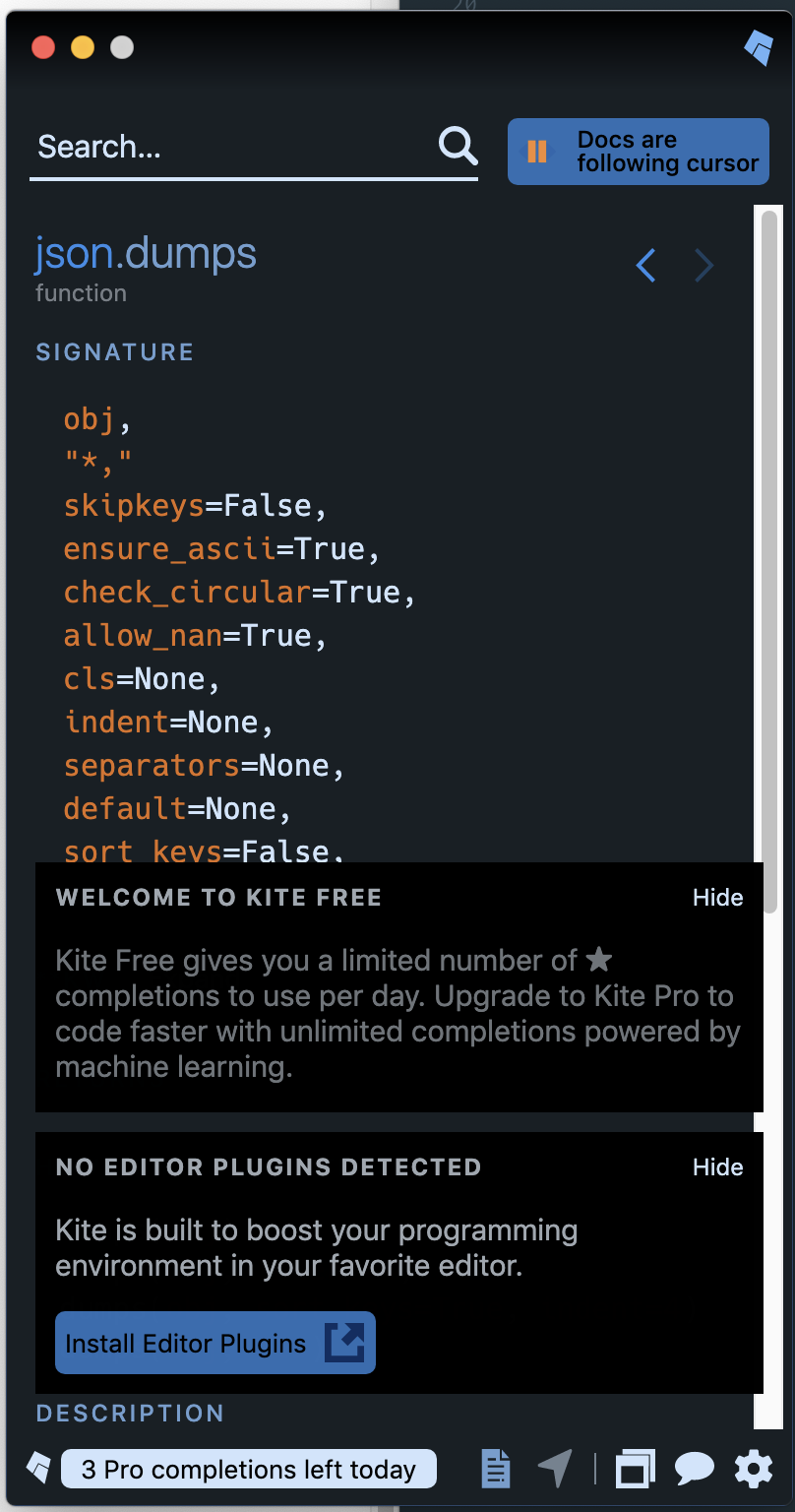
Task: Select the SIGNATURE section heading
Action: tap(114, 351)
